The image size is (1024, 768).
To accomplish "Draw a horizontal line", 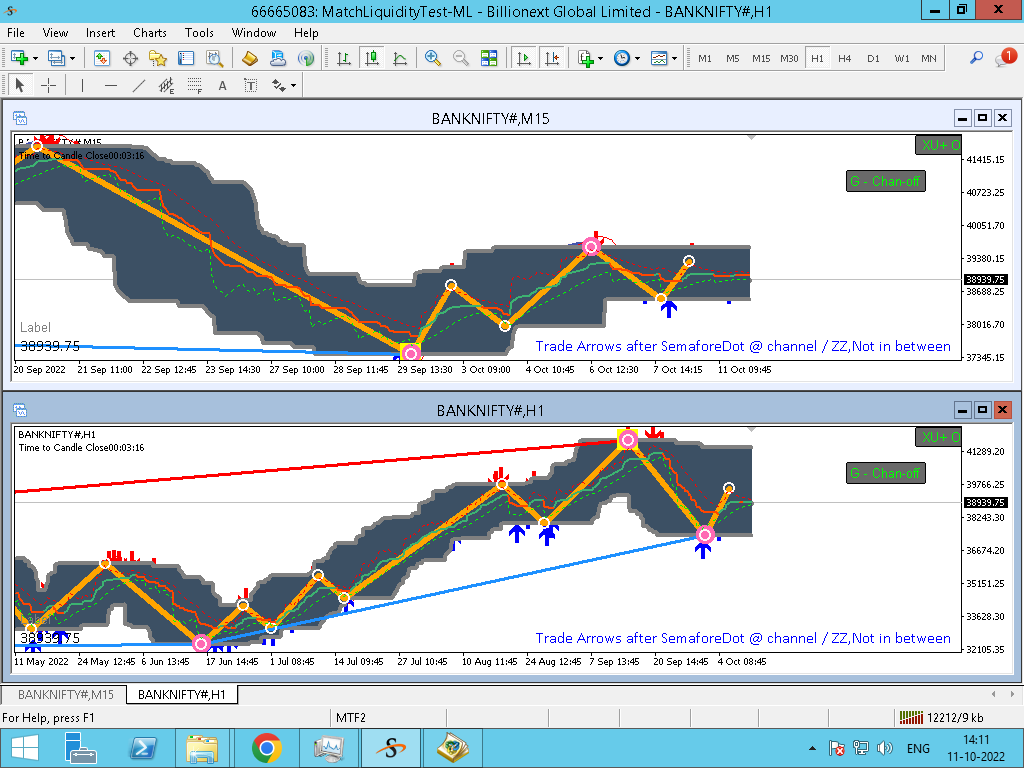I will click(110, 86).
